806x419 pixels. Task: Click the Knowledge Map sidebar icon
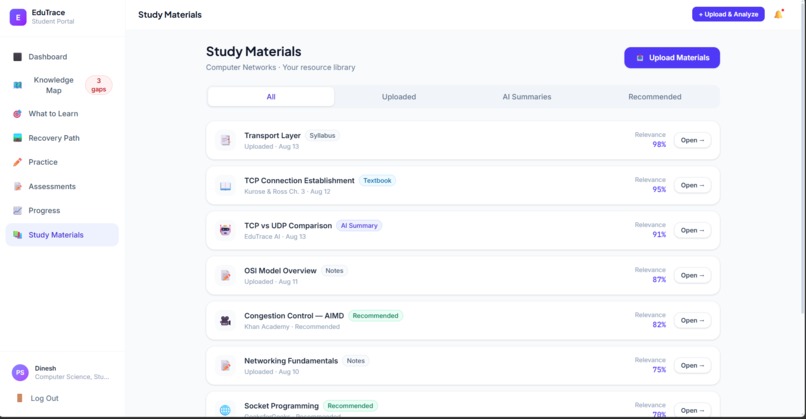click(17, 85)
